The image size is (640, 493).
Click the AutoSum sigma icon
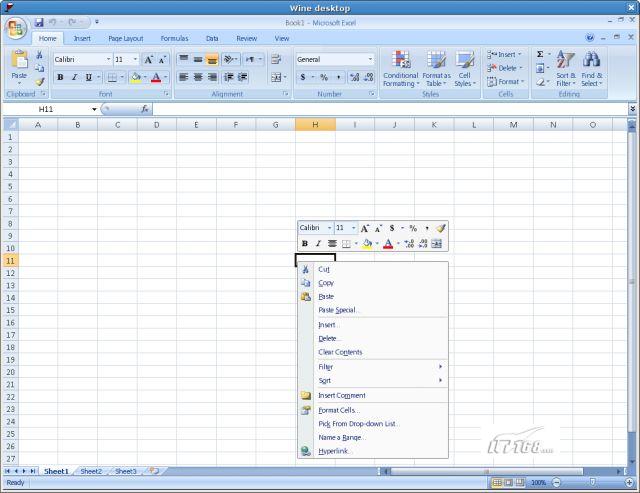point(540,54)
